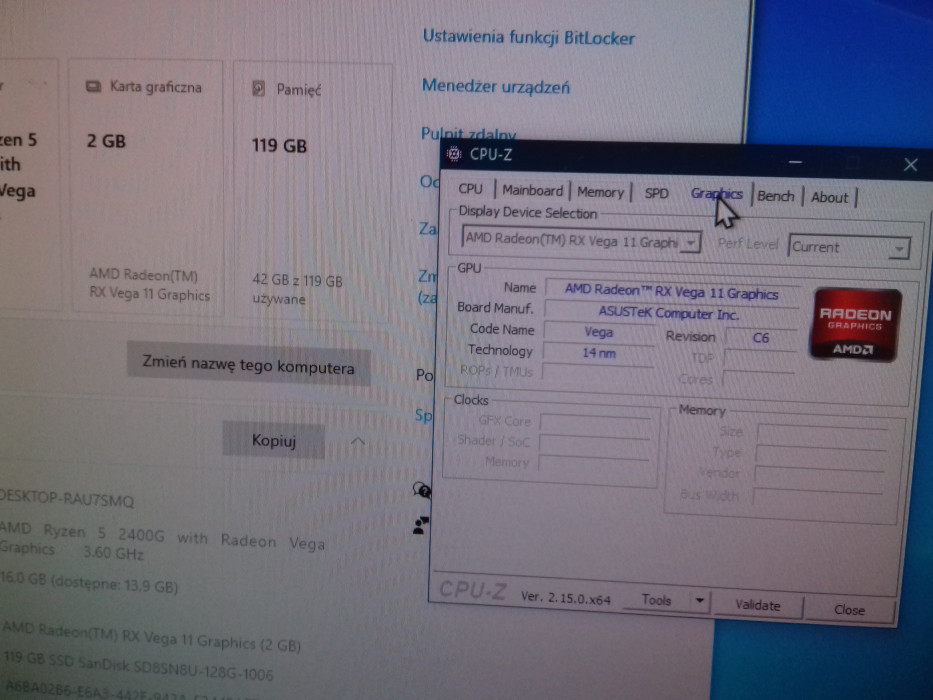
Task: Expand the Display Device Selection dropdown
Action: pos(691,243)
